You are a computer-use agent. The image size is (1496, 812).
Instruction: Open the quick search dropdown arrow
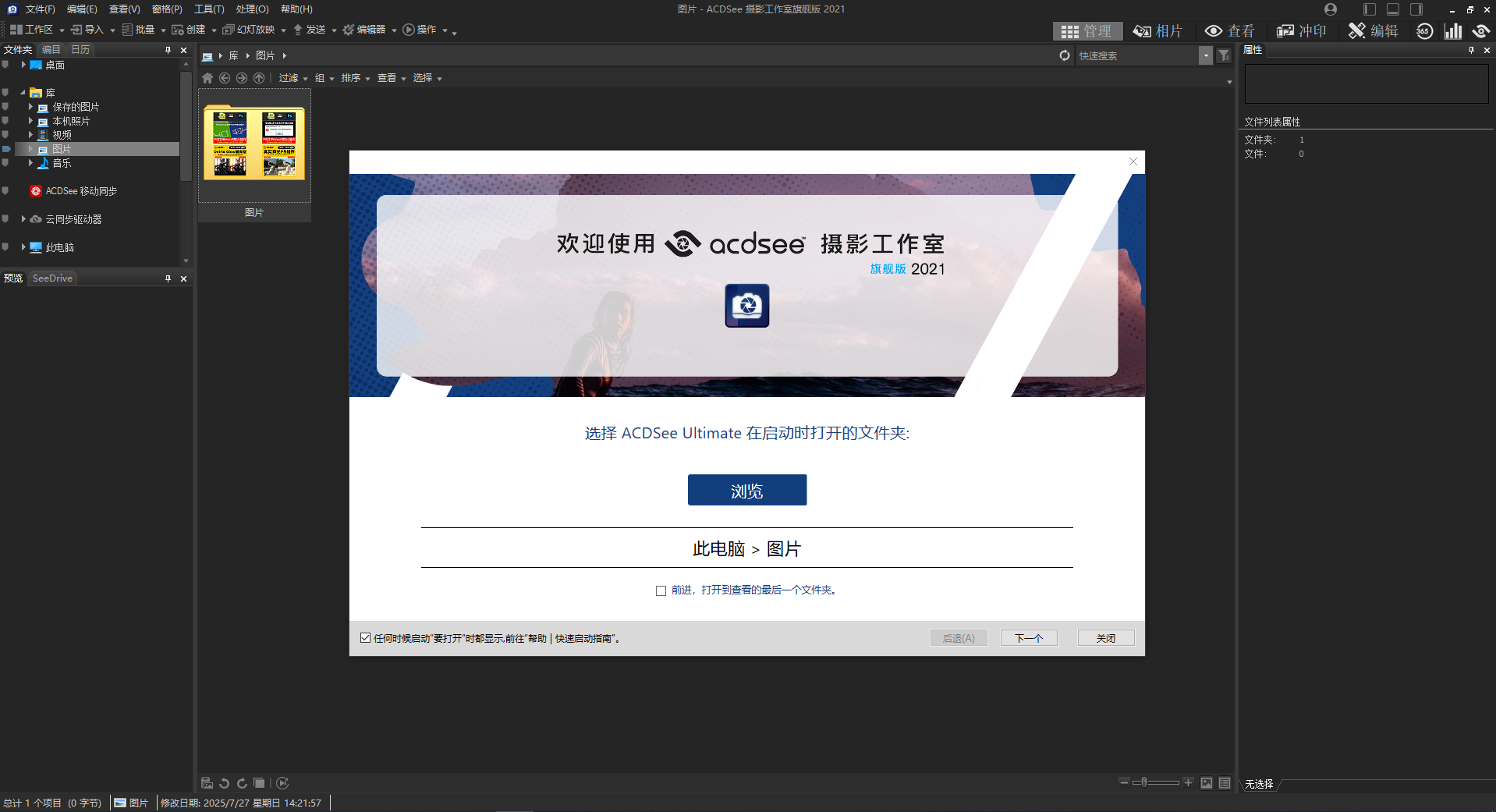point(1206,55)
